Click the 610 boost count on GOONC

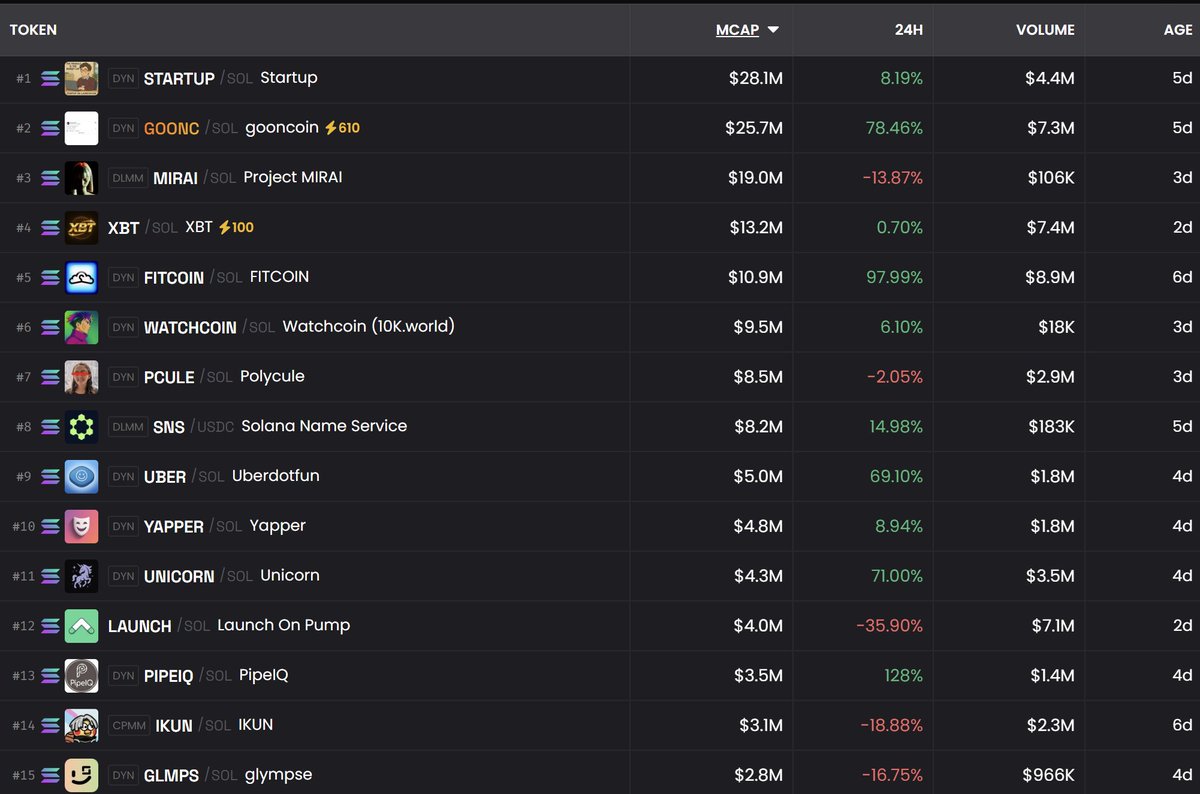[349, 128]
